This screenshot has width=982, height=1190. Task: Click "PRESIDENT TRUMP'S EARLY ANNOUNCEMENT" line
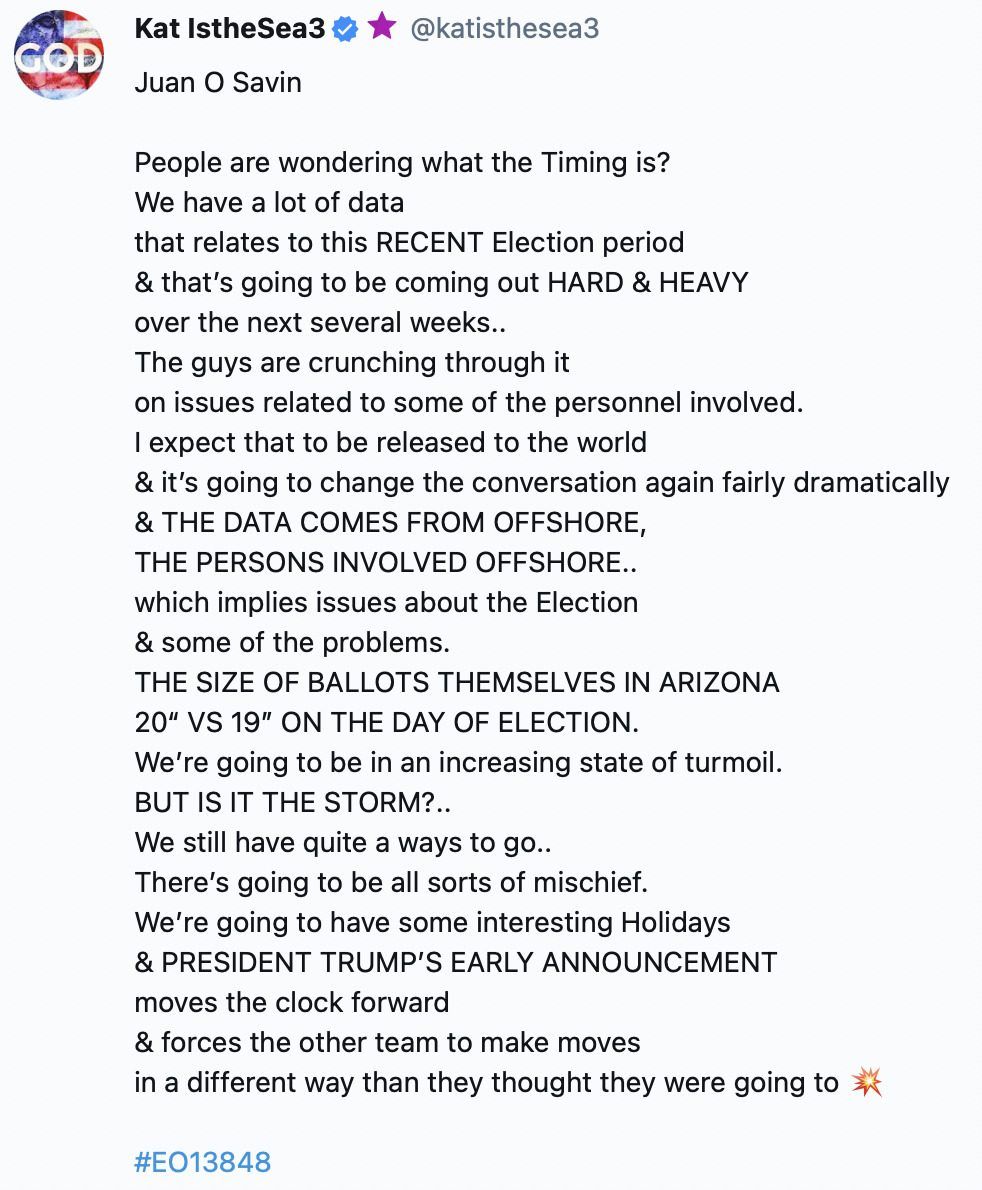coord(456,962)
